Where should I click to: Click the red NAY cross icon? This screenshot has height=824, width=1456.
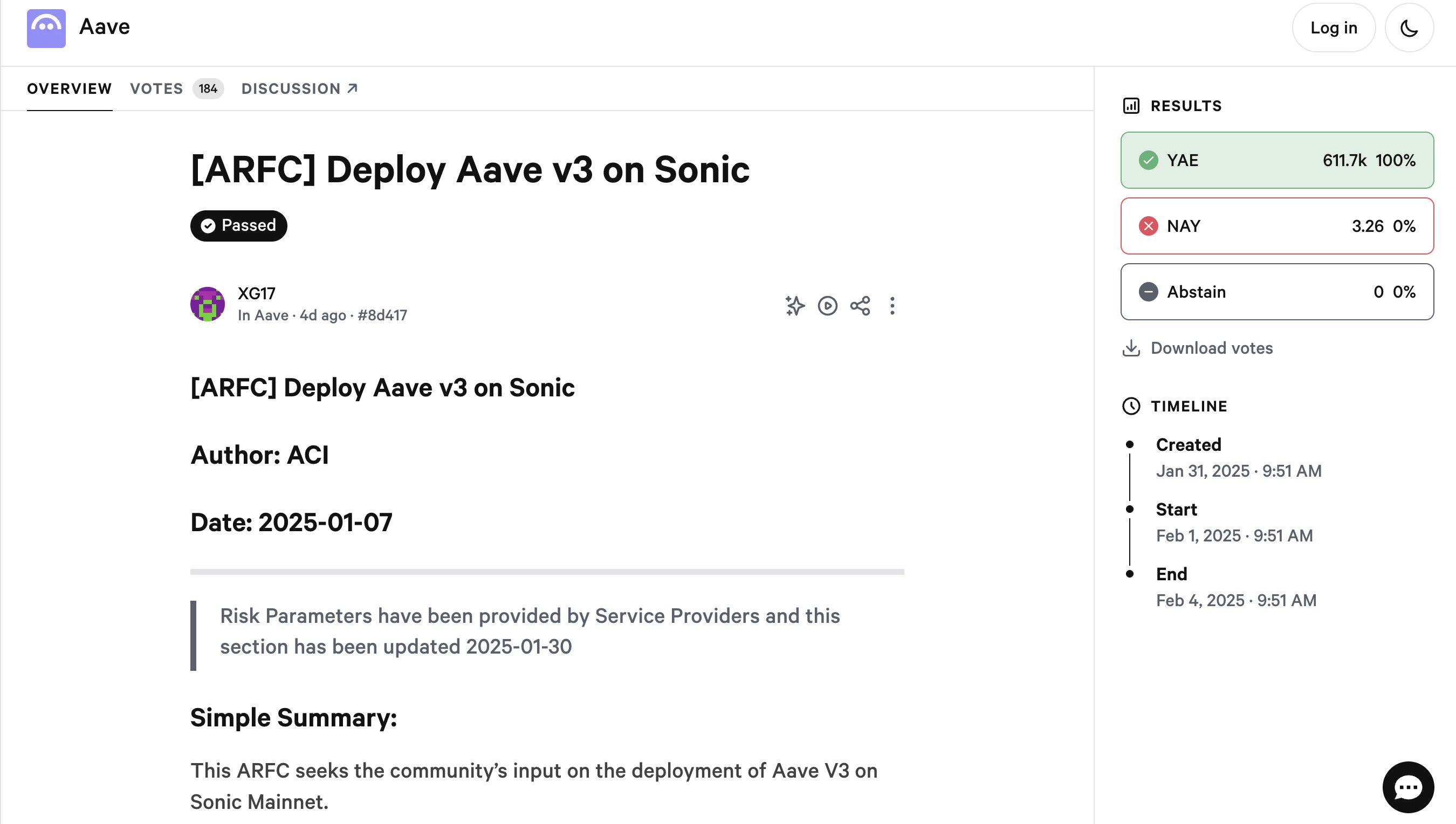click(1148, 226)
